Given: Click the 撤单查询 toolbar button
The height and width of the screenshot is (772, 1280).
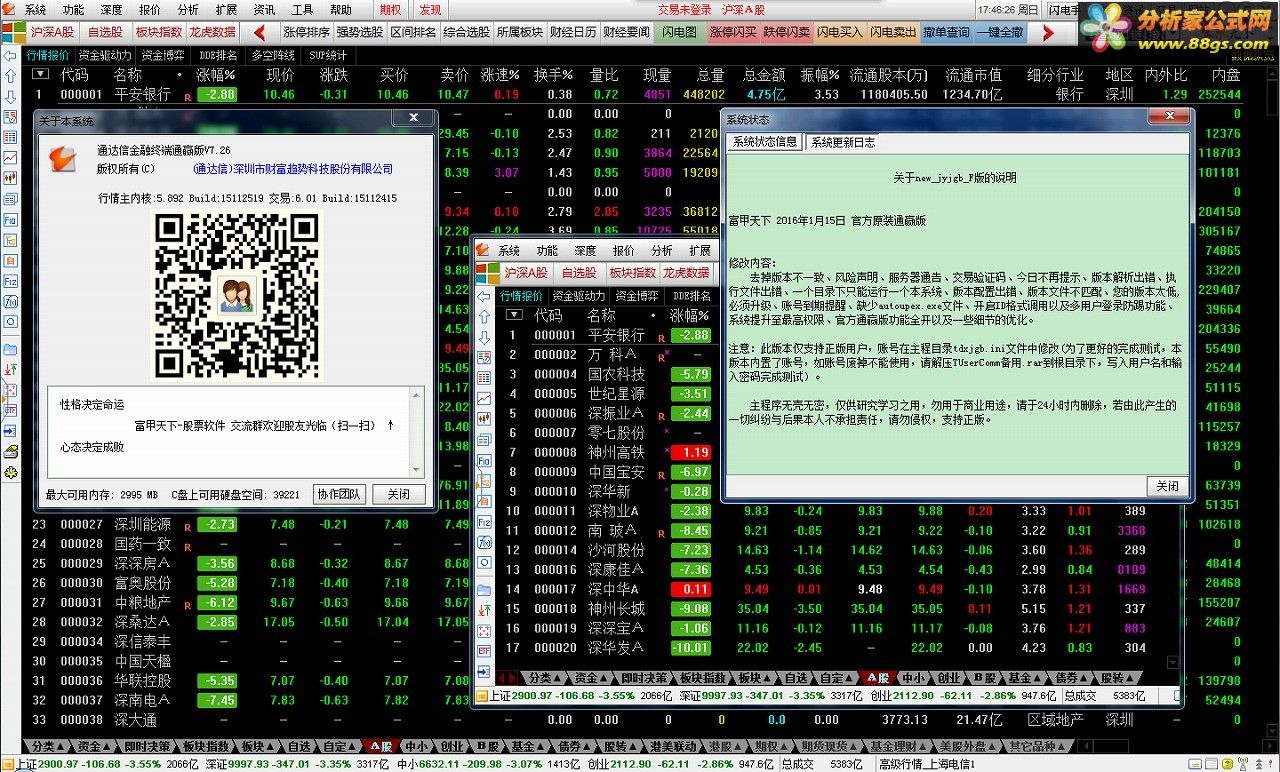Looking at the screenshot, I should [x=946, y=32].
